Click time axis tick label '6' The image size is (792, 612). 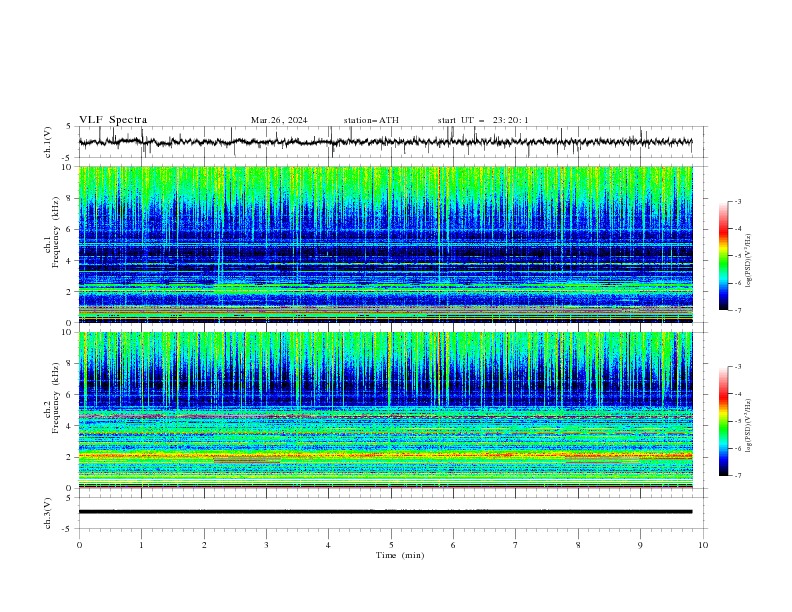coord(453,545)
